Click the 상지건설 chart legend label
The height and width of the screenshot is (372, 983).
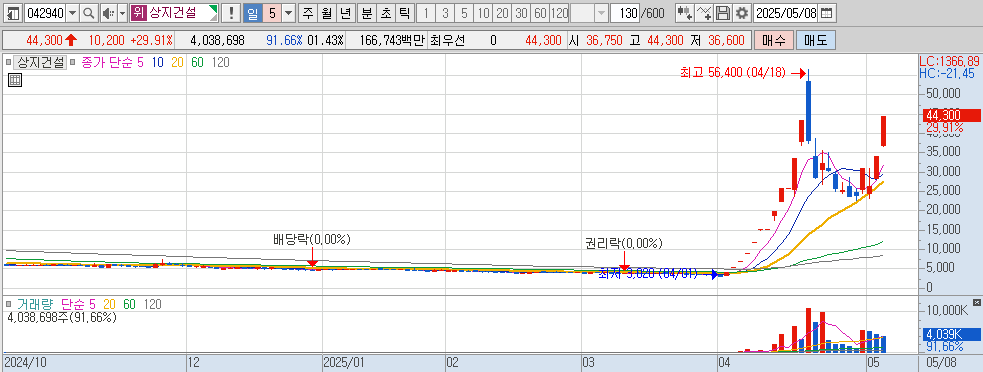(40, 62)
